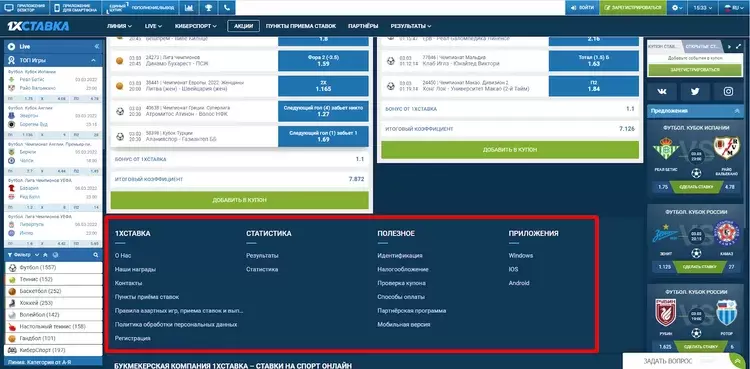
Task: Open the LIVE dropdown in navigation
Action: point(153,26)
